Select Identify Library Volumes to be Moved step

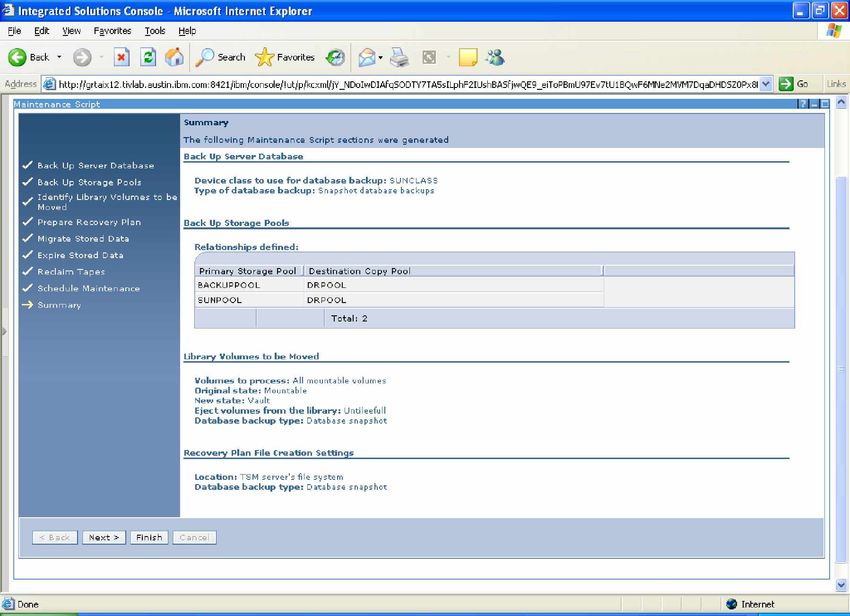tap(107, 202)
